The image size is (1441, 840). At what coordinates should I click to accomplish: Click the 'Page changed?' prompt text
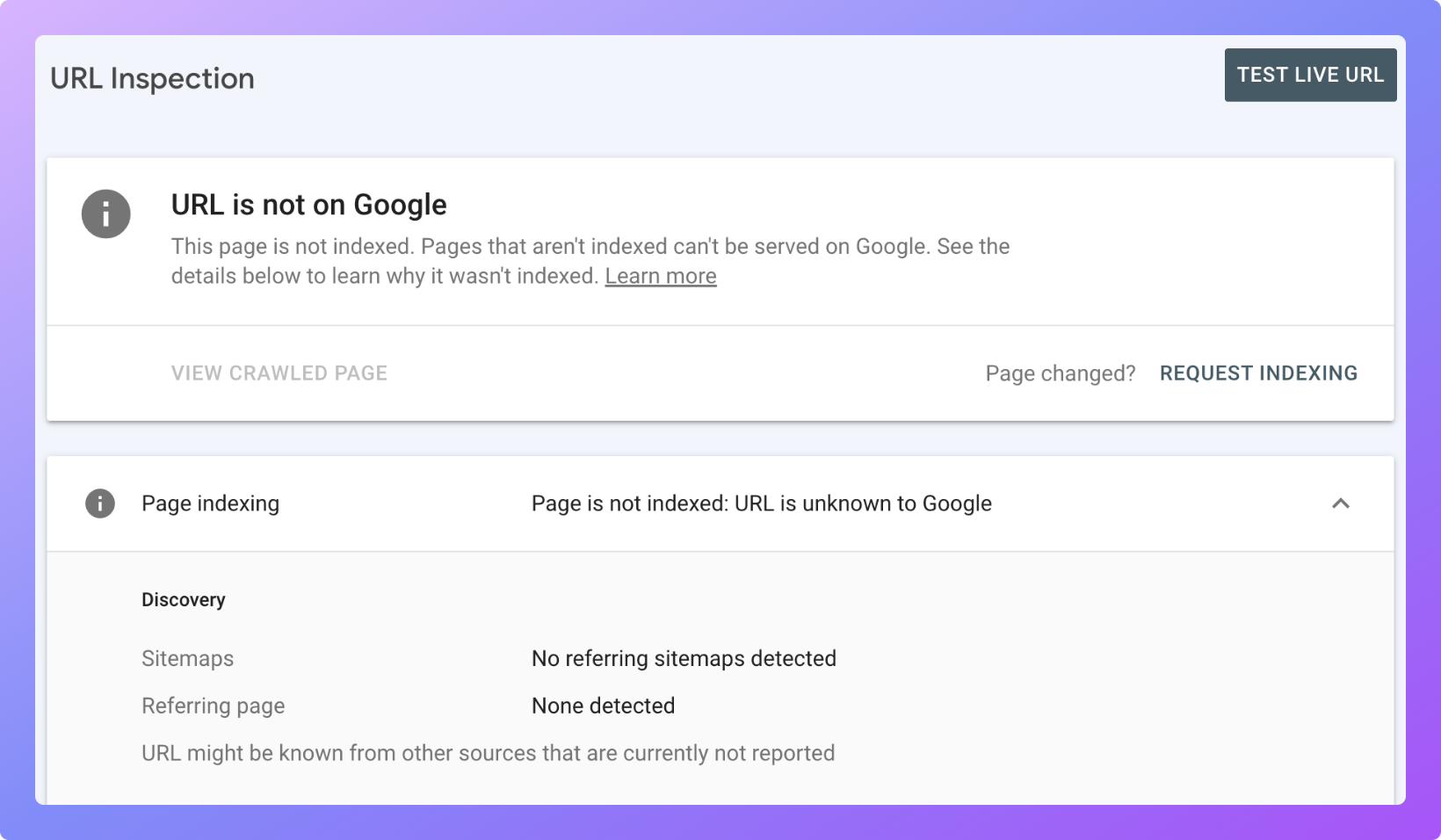[1060, 373]
